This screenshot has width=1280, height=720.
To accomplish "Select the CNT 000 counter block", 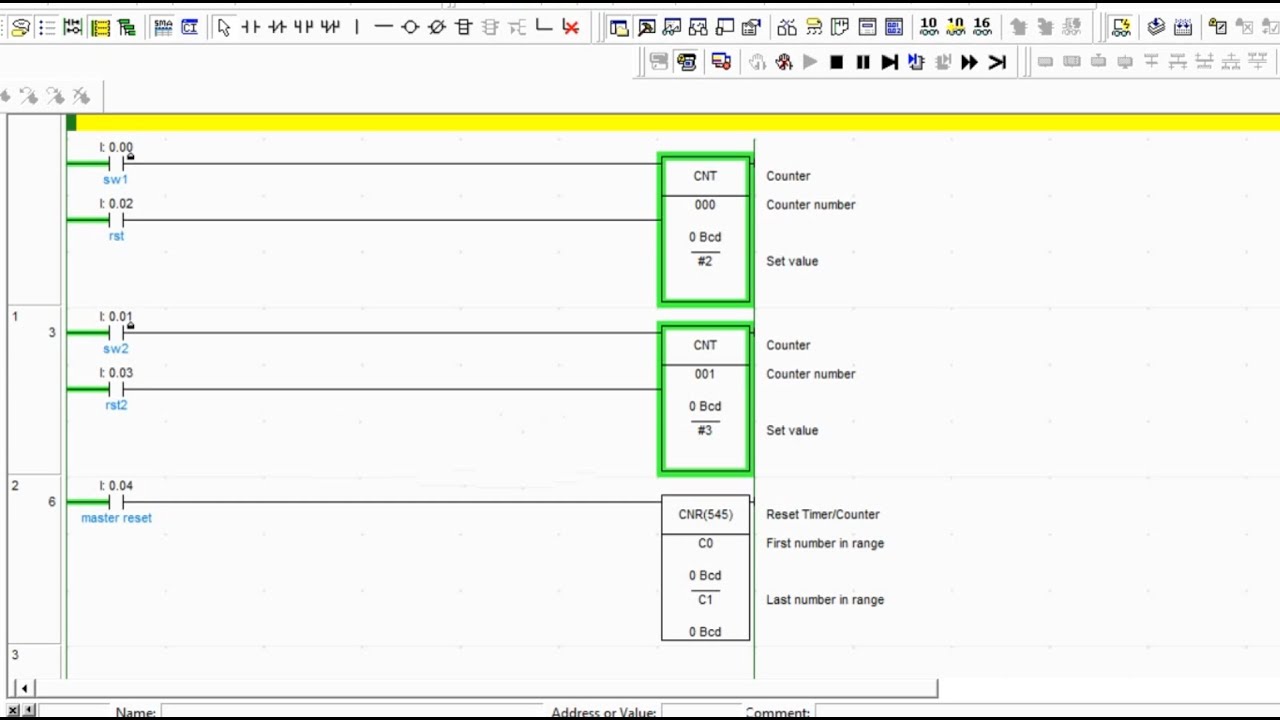I will tap(705, 229).
